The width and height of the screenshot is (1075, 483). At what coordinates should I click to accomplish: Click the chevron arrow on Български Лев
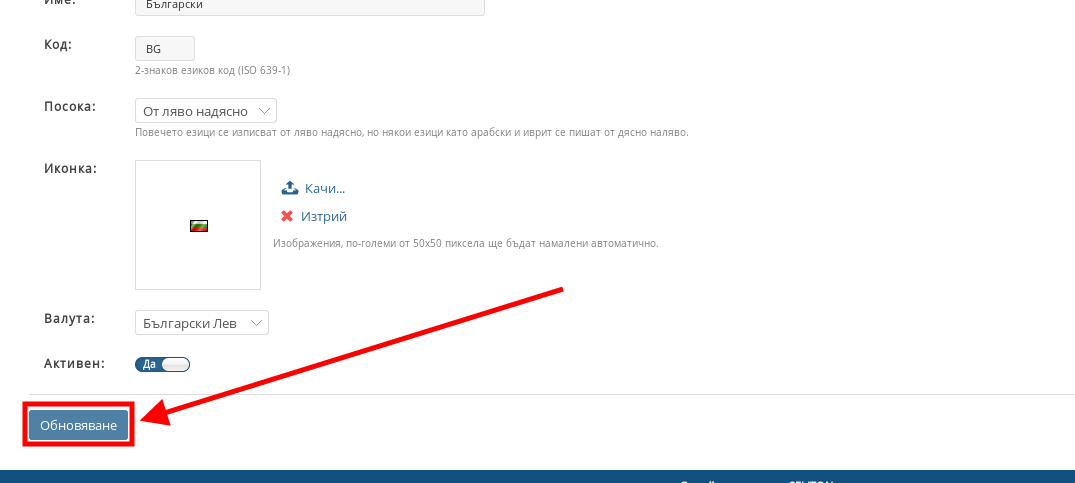(257, 323)
